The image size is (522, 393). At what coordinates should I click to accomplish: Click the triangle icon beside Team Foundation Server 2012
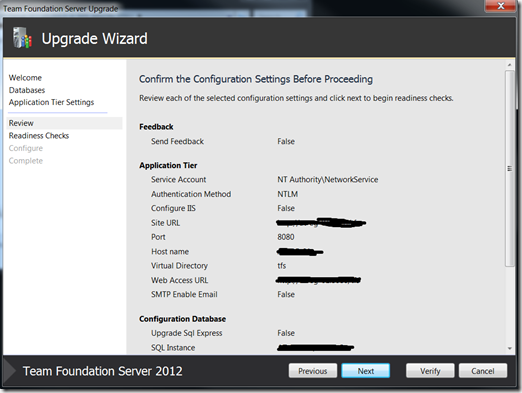[10, 371]
